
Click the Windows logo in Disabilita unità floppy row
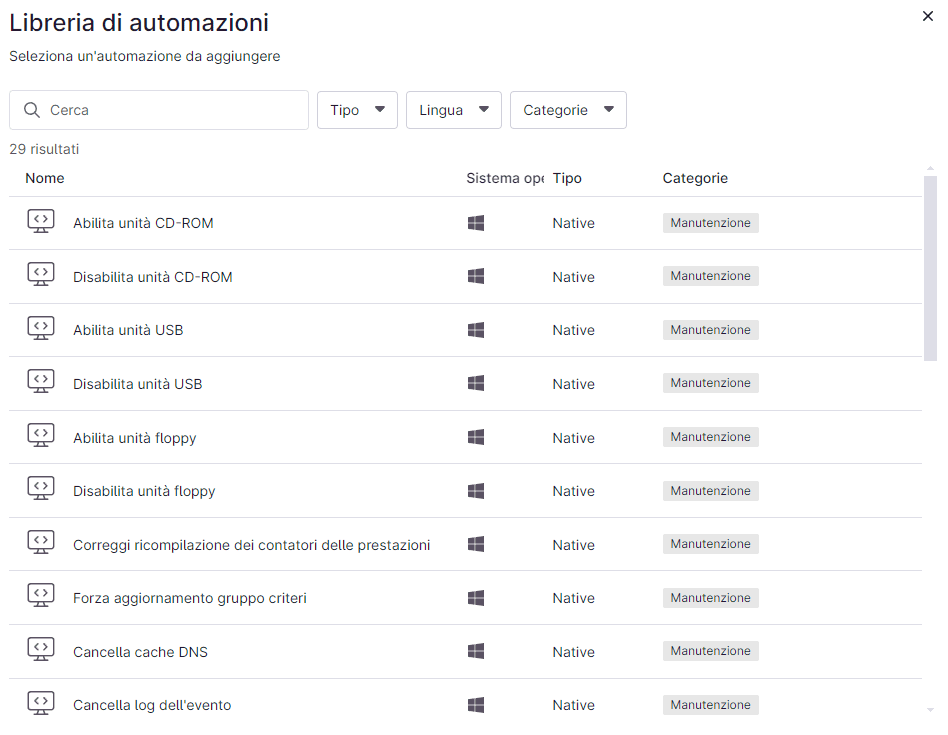click(476, 491)
